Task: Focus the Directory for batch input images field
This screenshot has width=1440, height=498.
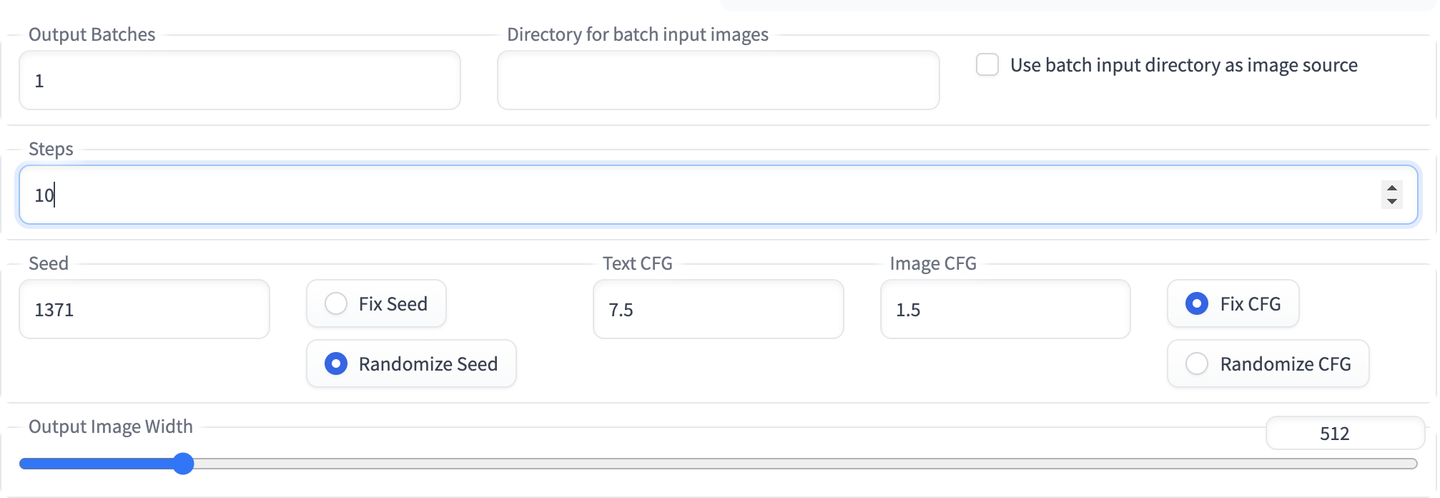Action: pyautogui.click(x=717, y=80)
